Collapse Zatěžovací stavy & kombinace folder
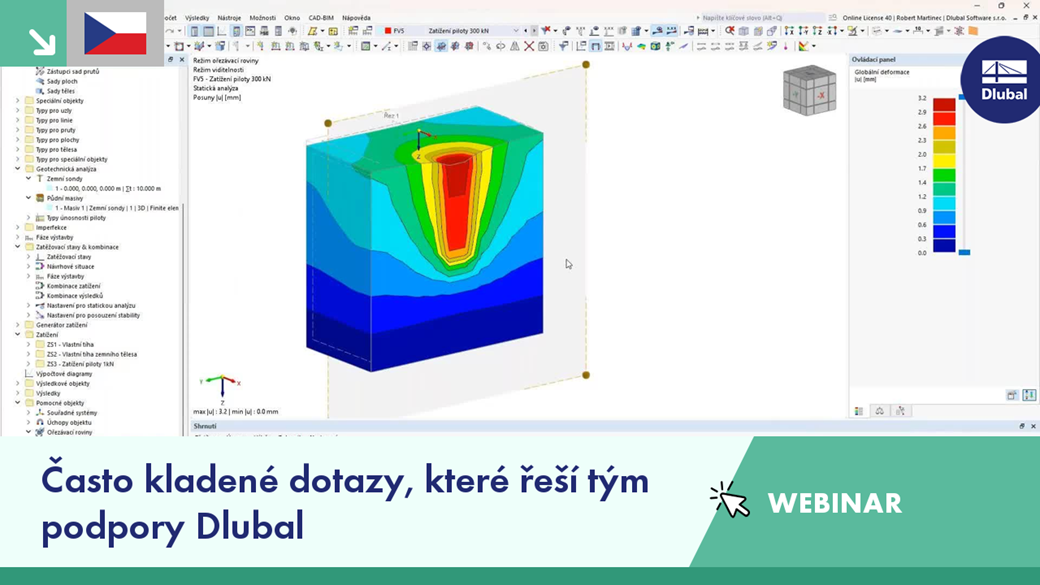 [x=18, y=247]
